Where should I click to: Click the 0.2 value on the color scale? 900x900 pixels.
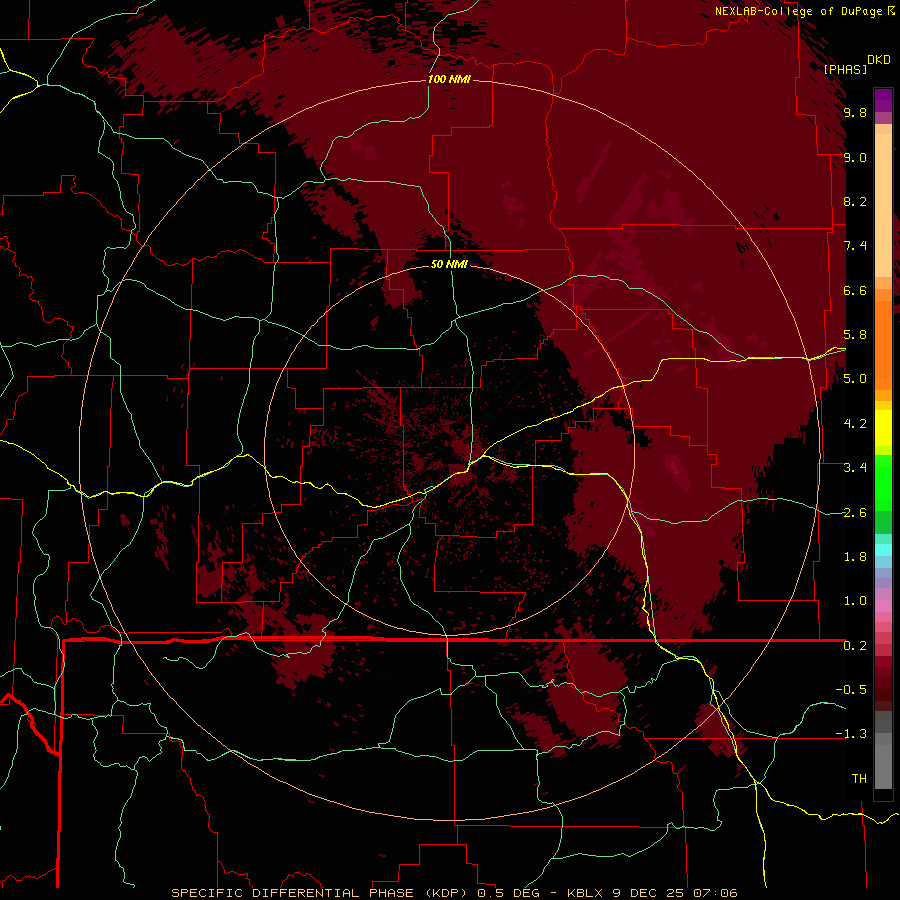tap(855, 646)
